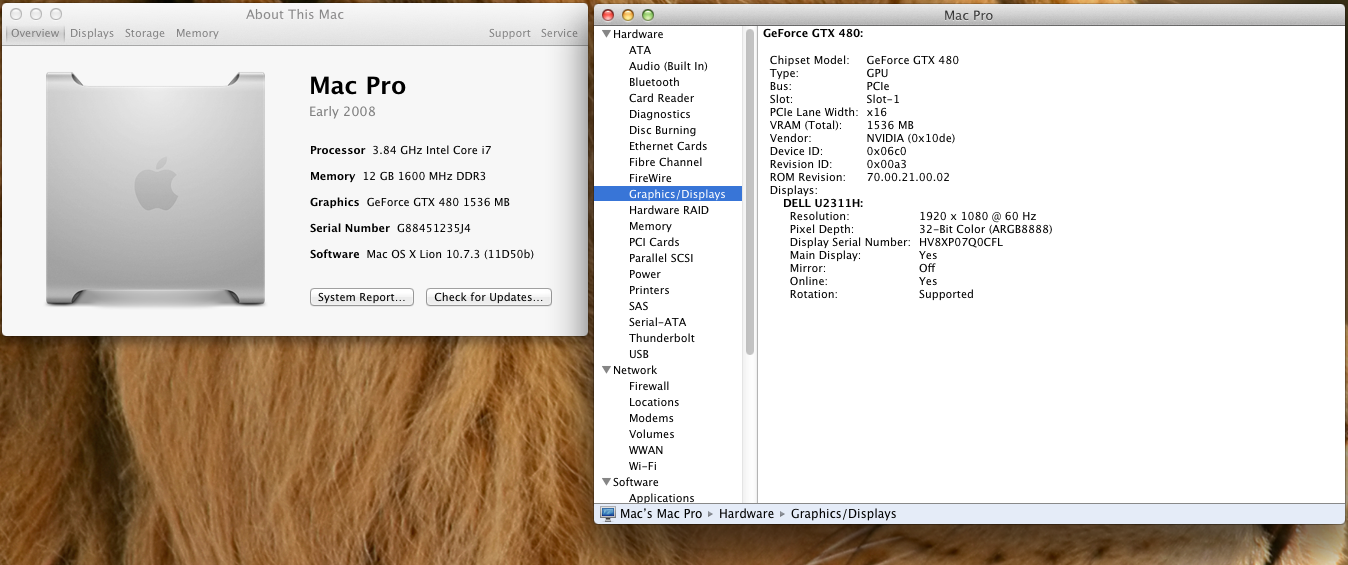The image size is (1348, 565).
Task: Click Mac's Mac Pro in path bar
Action: pyautogui.click(x=661, y=513)
